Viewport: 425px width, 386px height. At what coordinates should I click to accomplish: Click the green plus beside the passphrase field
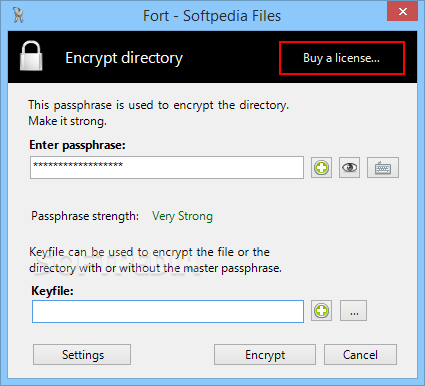(x=321, y=167)
